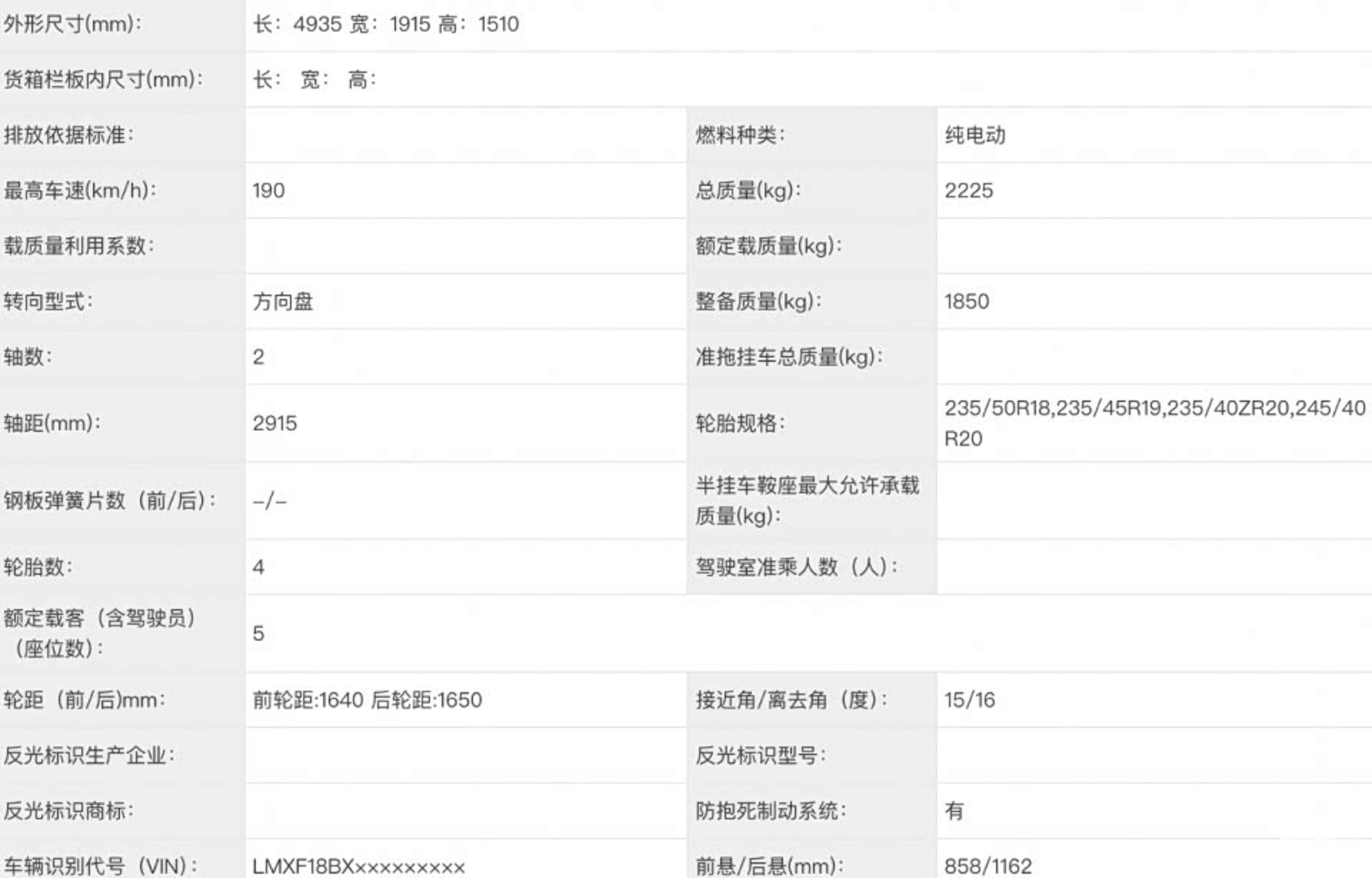
Task: Click the seating capacity value 5
Action: (259, 633)
